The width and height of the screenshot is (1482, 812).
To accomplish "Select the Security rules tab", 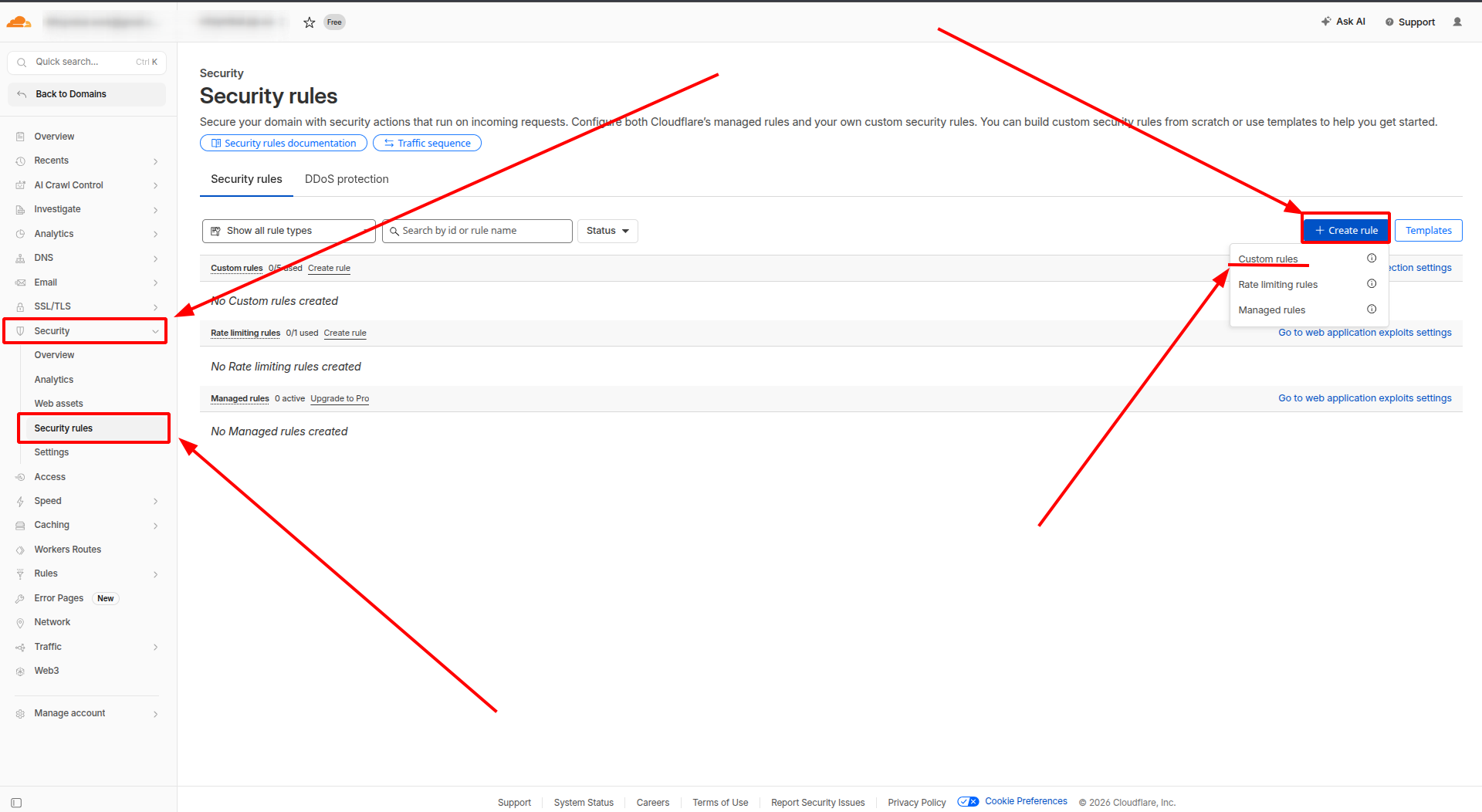I will point(246,179).
